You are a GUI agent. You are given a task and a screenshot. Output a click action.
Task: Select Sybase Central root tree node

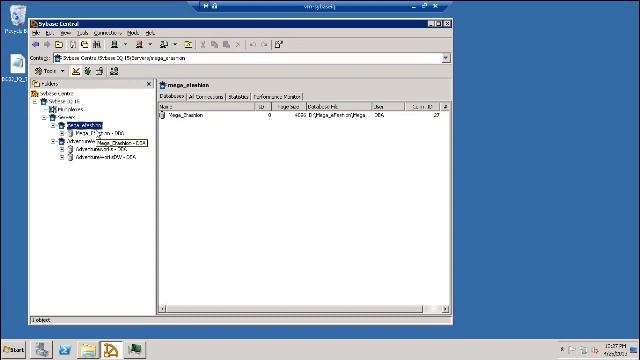57,93
